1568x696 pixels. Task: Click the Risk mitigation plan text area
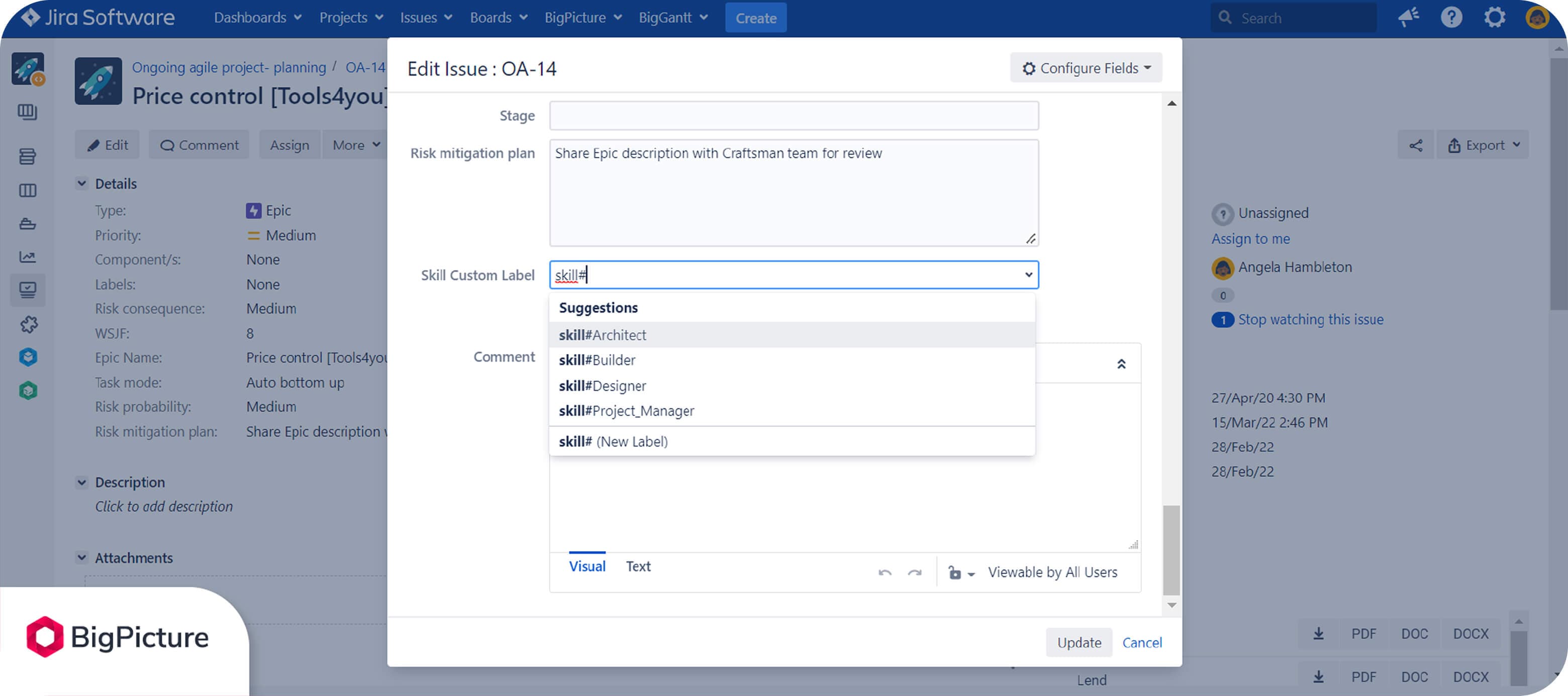[794, 193]
